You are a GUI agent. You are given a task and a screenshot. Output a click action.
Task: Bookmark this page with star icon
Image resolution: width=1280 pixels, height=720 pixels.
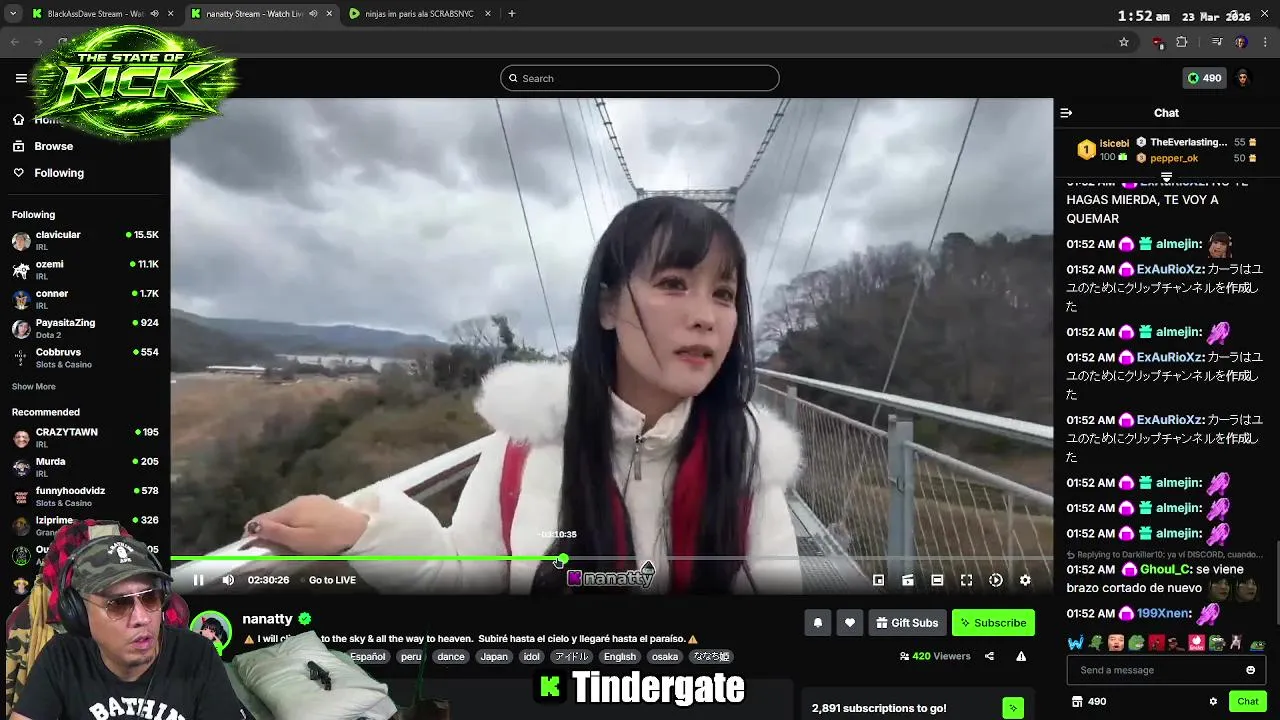tap(1124, 42)
